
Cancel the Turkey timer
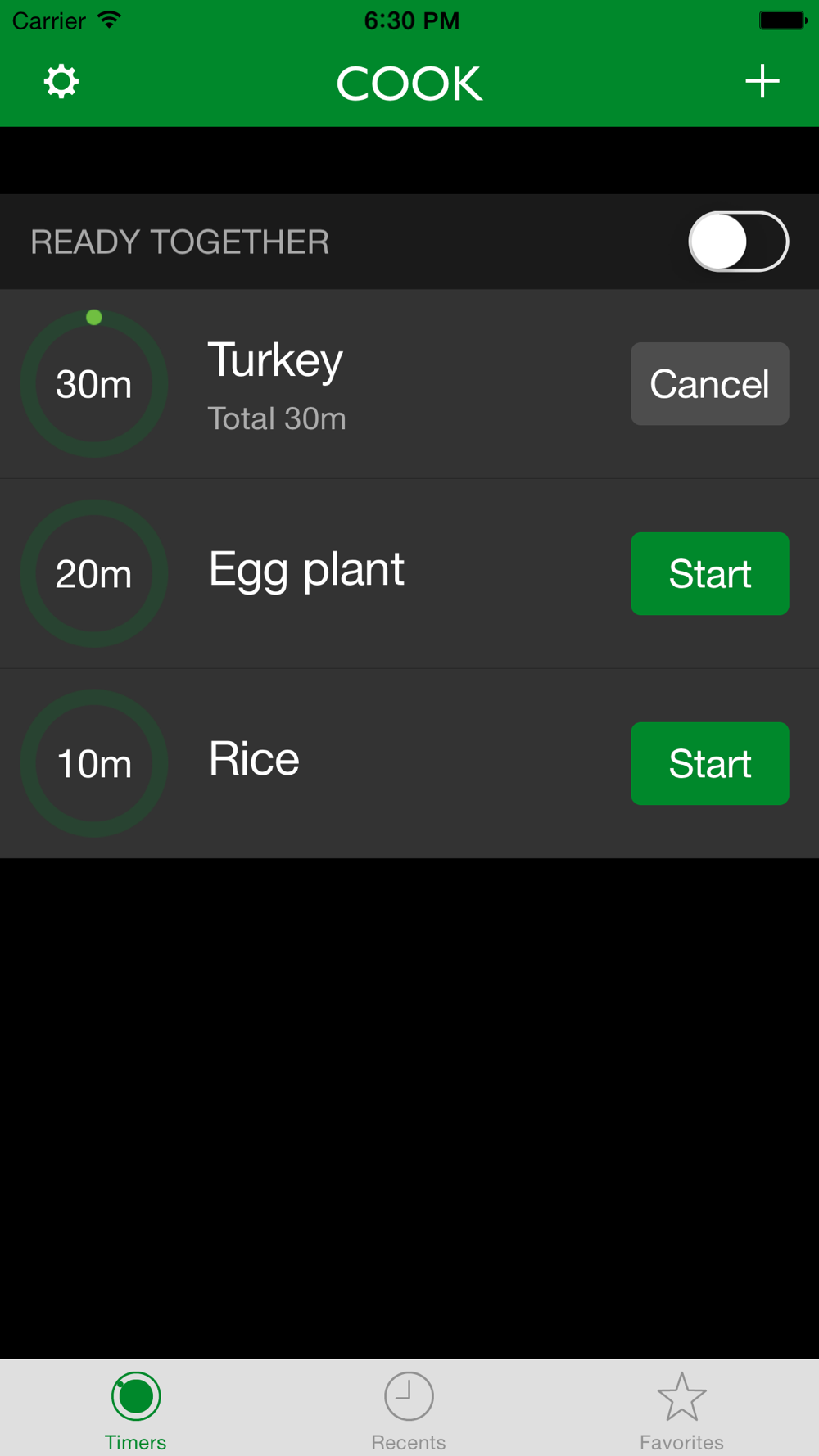click(710, 384)
